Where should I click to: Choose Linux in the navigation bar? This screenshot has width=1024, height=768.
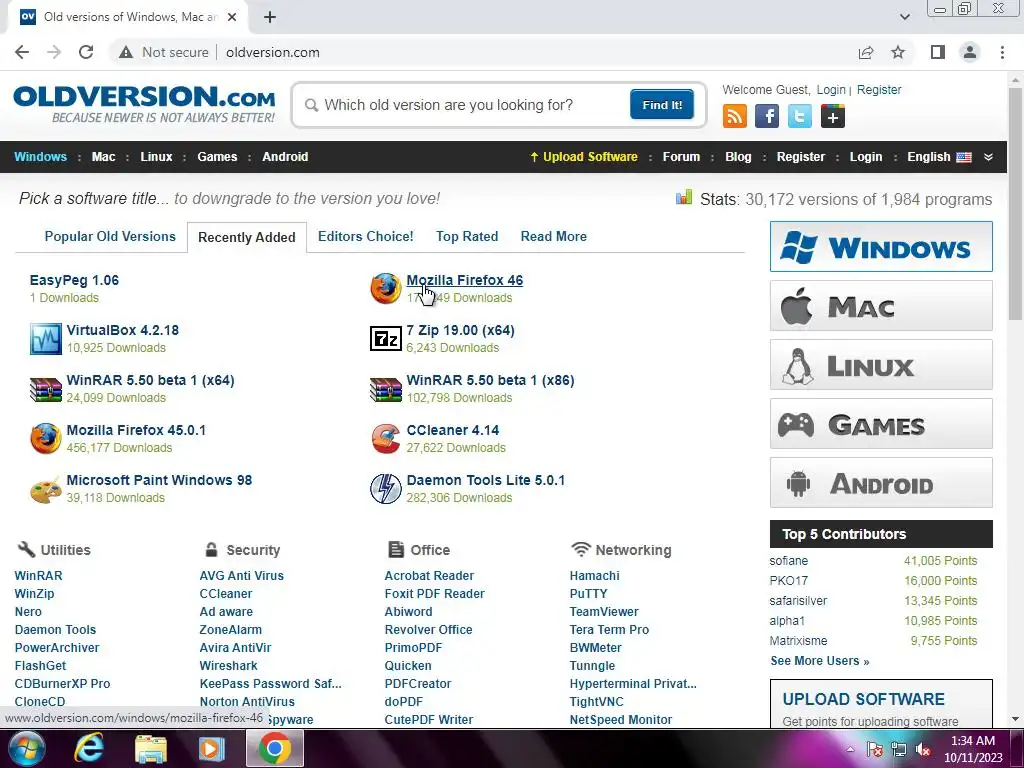coord(156,157)
